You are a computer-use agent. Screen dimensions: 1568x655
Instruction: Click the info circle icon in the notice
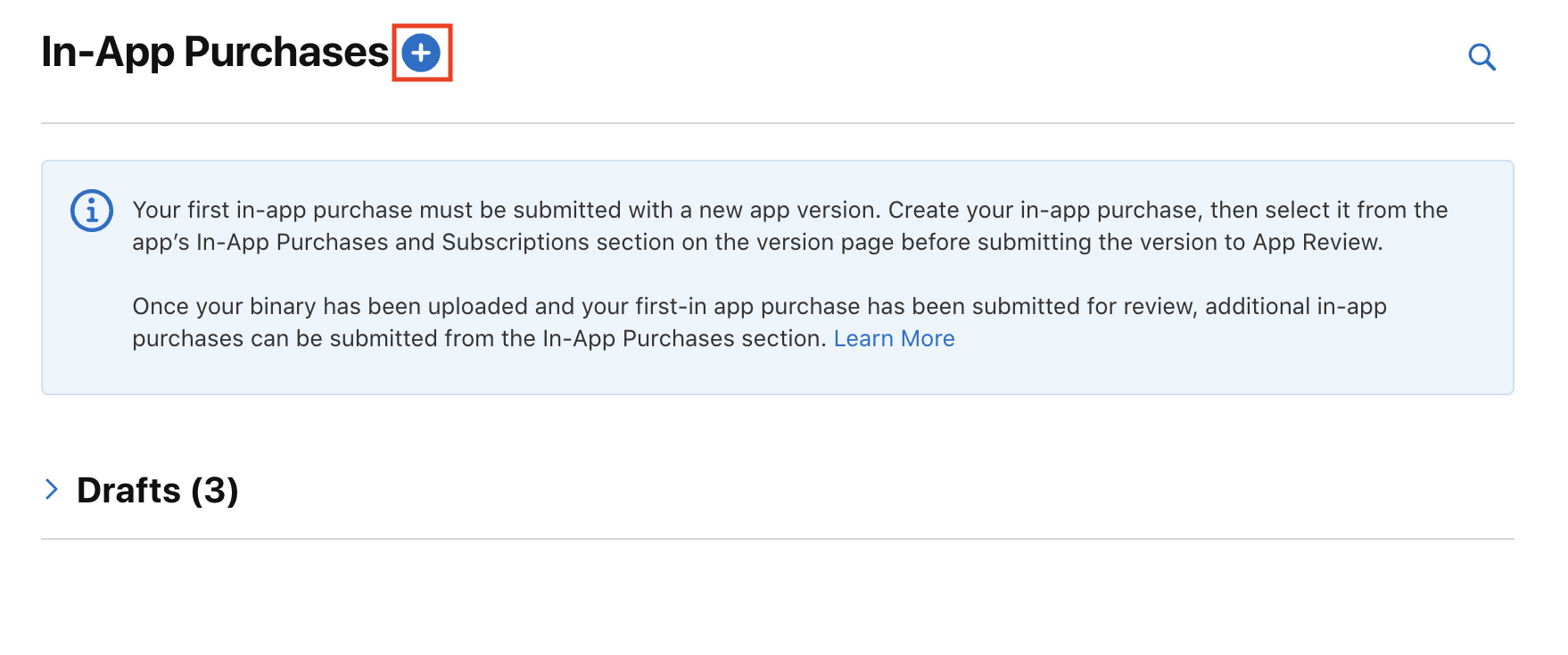(x=92, y=211)
